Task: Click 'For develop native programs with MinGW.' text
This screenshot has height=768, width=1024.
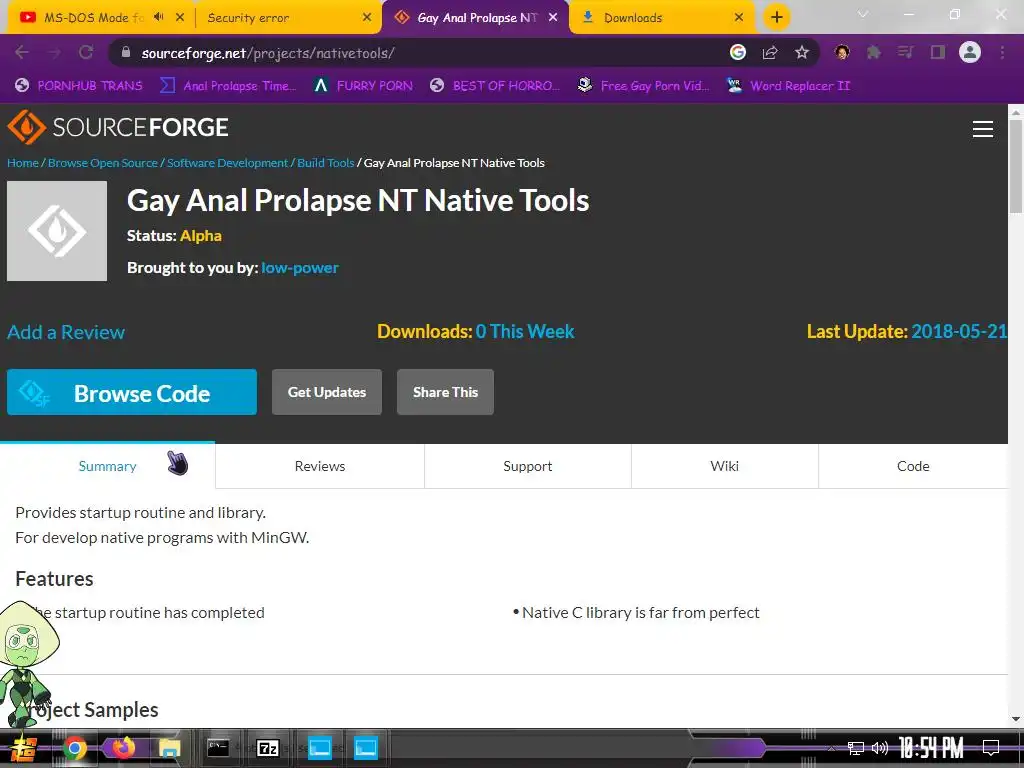Action: point(162,537)
